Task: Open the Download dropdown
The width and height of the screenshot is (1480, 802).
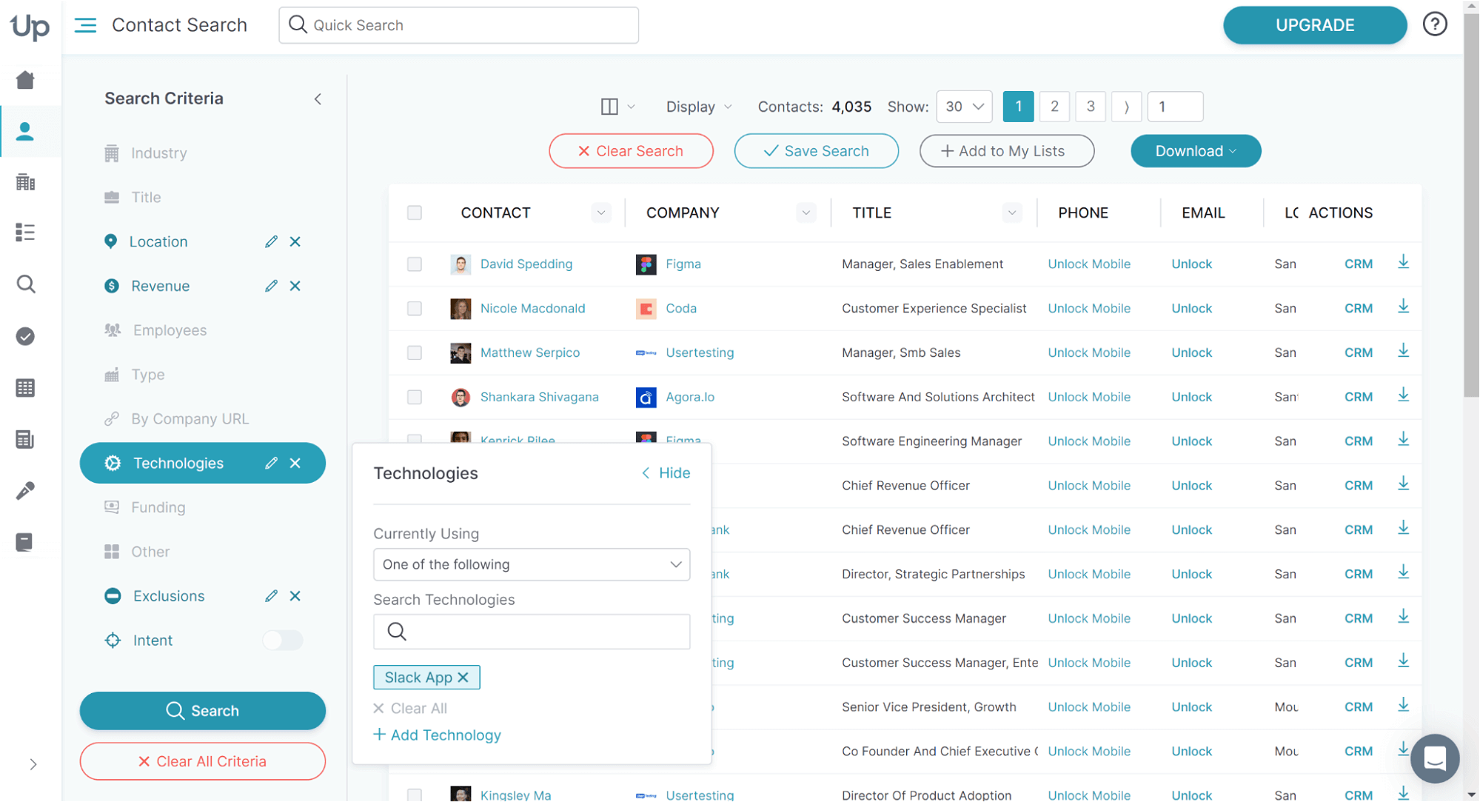Action: [x=1196, y=151]
